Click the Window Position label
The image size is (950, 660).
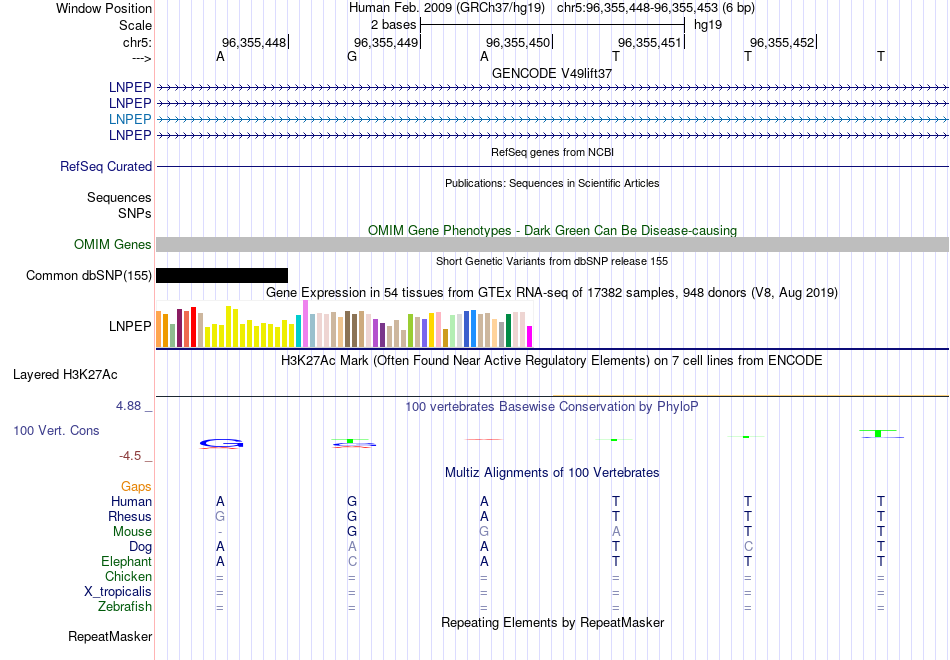[x=104, y=8]
